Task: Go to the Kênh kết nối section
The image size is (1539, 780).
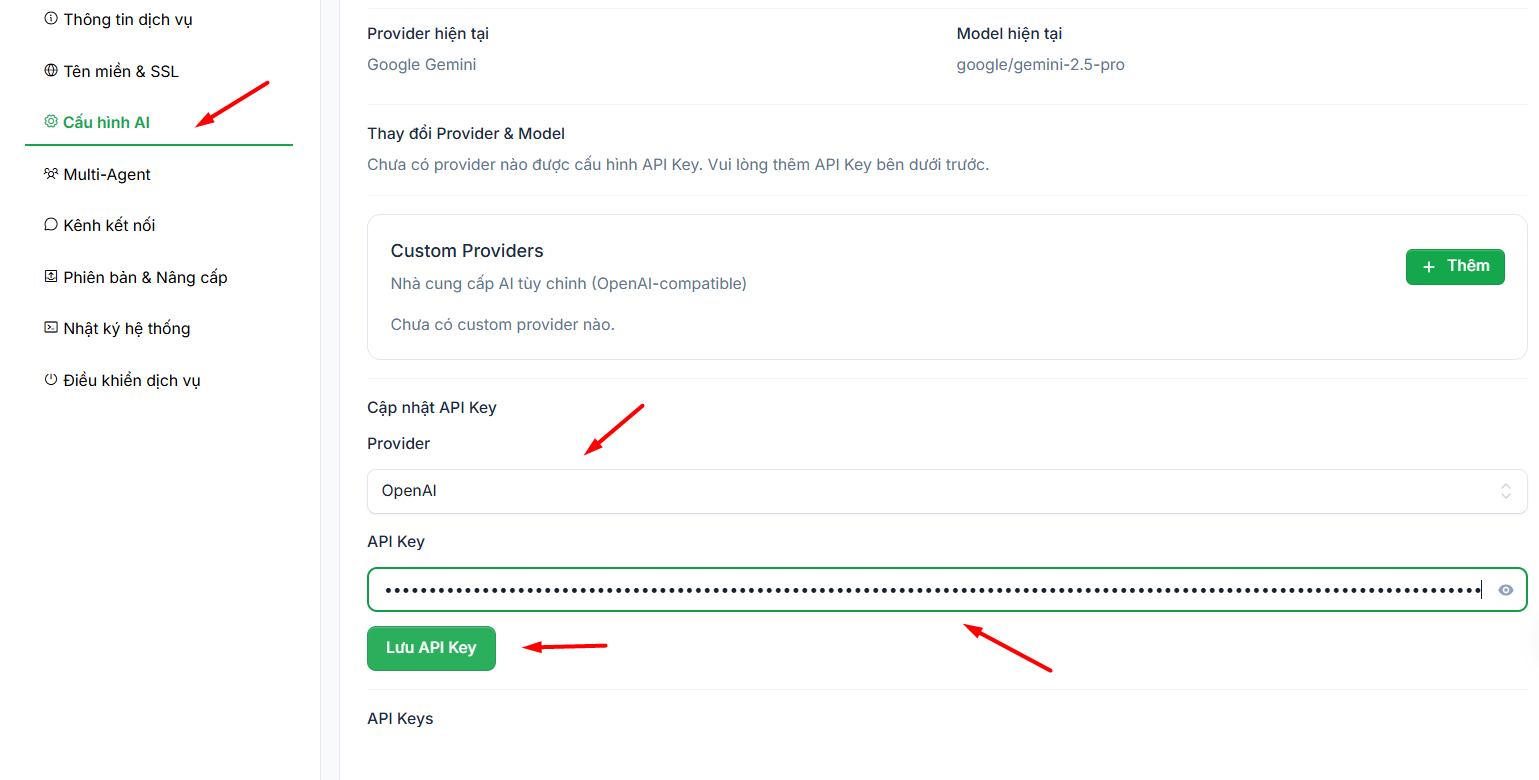Action: tap(109, 225)
